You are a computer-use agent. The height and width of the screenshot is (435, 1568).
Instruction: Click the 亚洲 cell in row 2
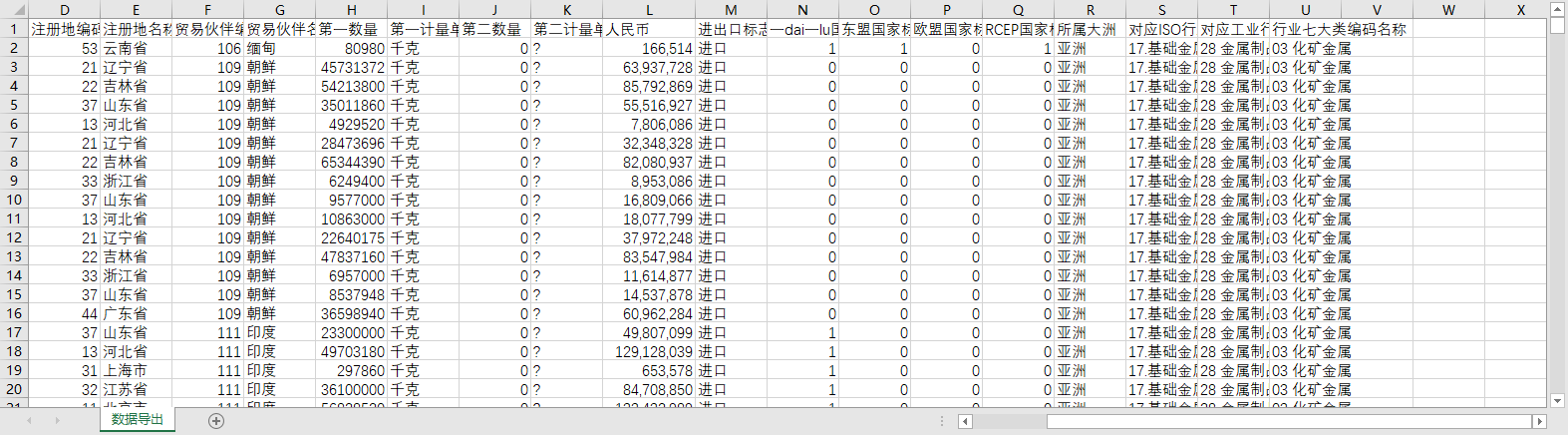(1090, 48)
